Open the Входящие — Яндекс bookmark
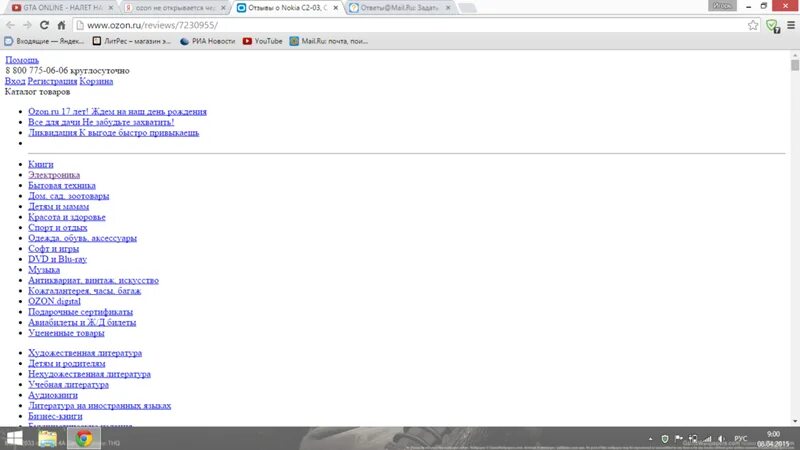The image size is (800, 450). 44,41
